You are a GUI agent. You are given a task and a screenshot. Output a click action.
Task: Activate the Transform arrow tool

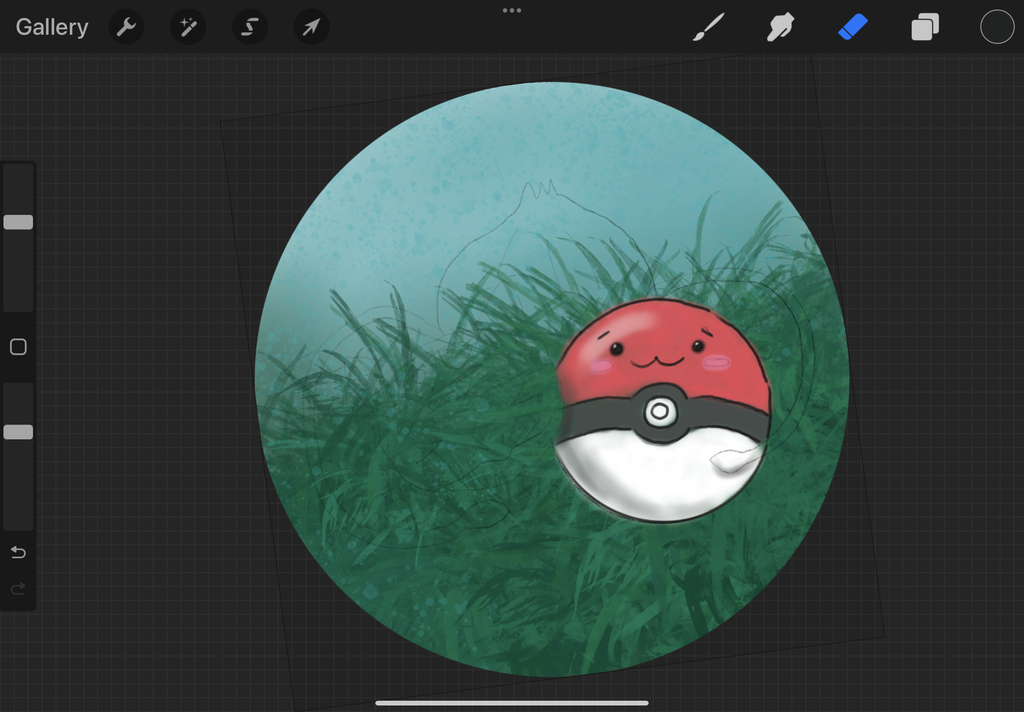coord(311,27)
